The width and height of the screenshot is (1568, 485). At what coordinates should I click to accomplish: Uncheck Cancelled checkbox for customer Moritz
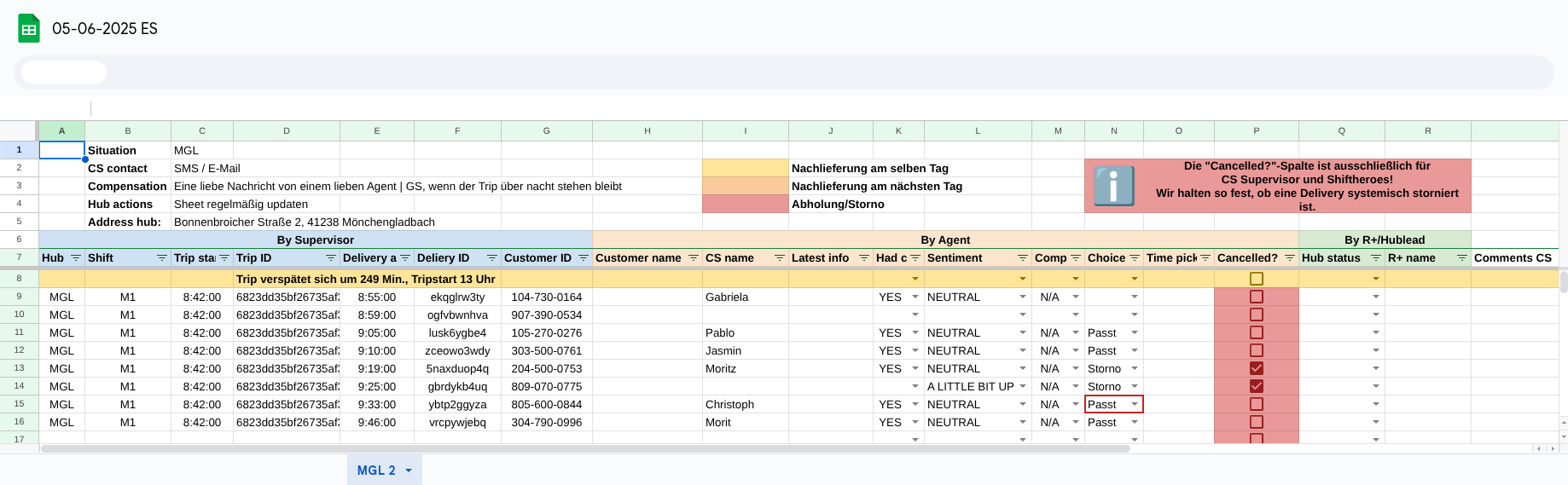pos(1256,368)
